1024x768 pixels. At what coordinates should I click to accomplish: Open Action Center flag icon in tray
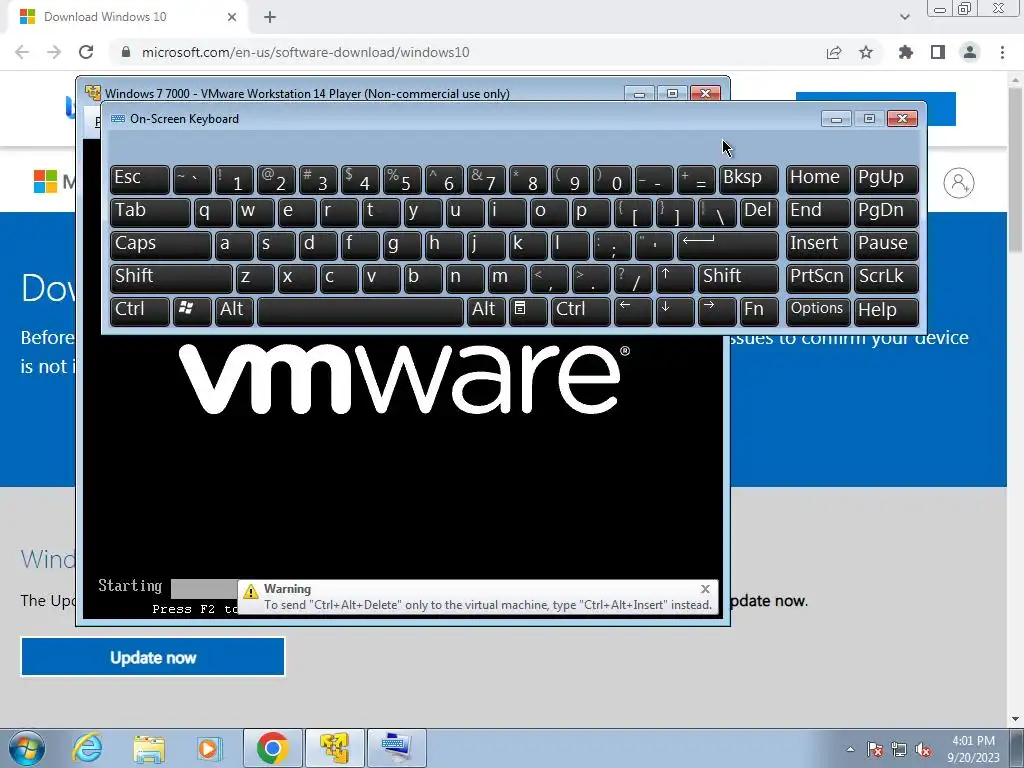[875, 749]
